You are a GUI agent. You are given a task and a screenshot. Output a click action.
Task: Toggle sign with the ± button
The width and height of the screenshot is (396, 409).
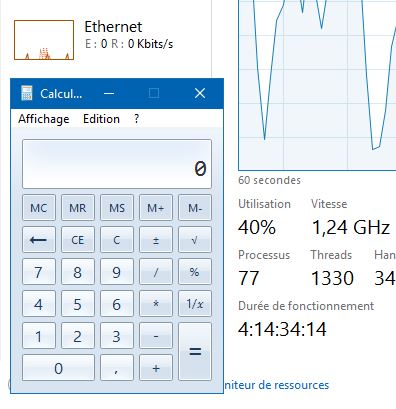click(156, 240)
